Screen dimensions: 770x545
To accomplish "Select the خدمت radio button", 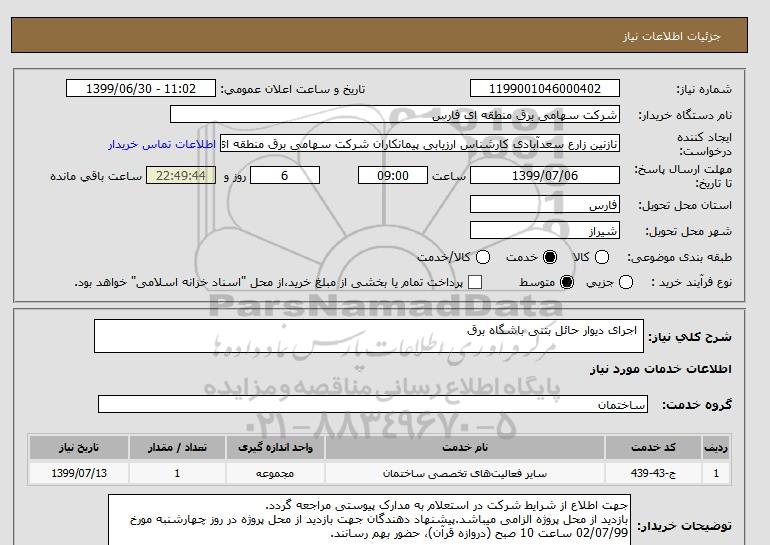I will pos(550,257).
